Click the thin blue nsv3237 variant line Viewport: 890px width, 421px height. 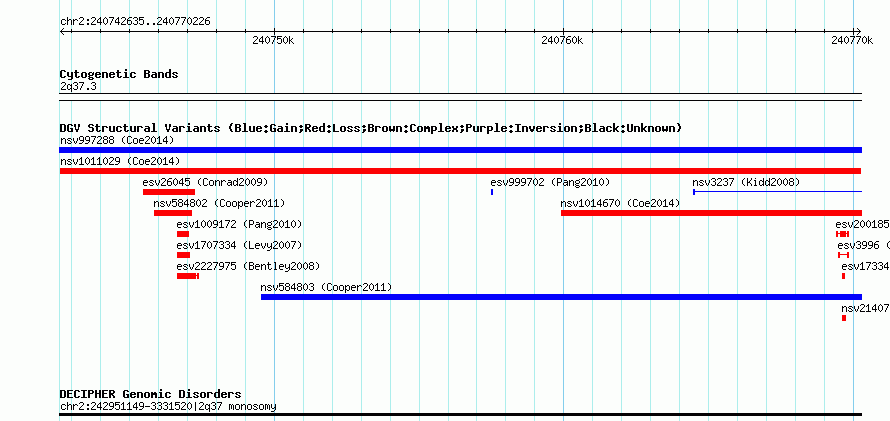pos(778,192)
